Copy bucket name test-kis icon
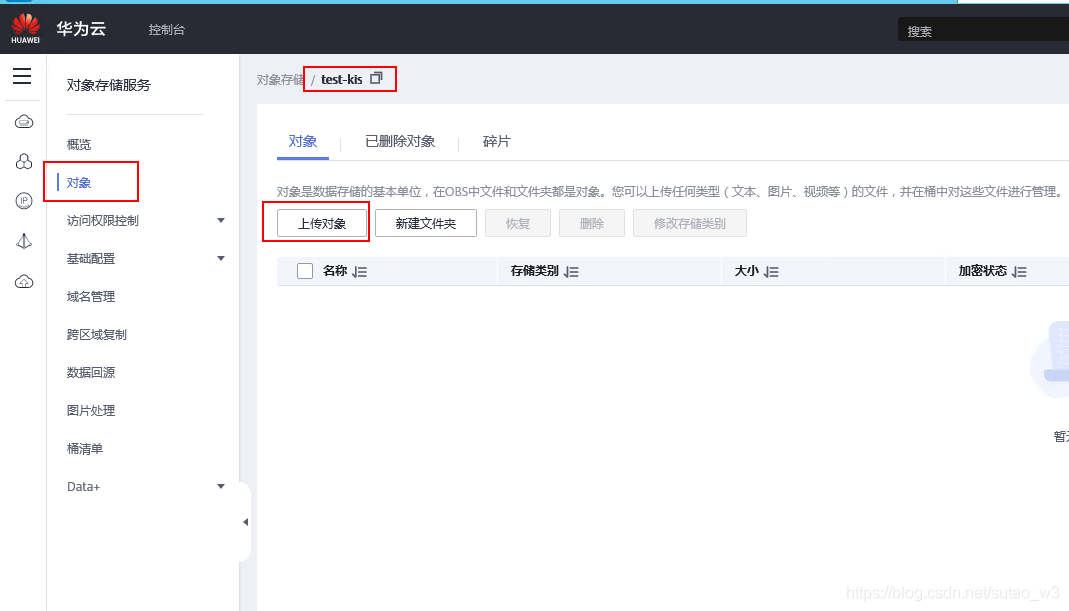The width and height of the screenshot is (1069, 611). (x=376, y=78)
